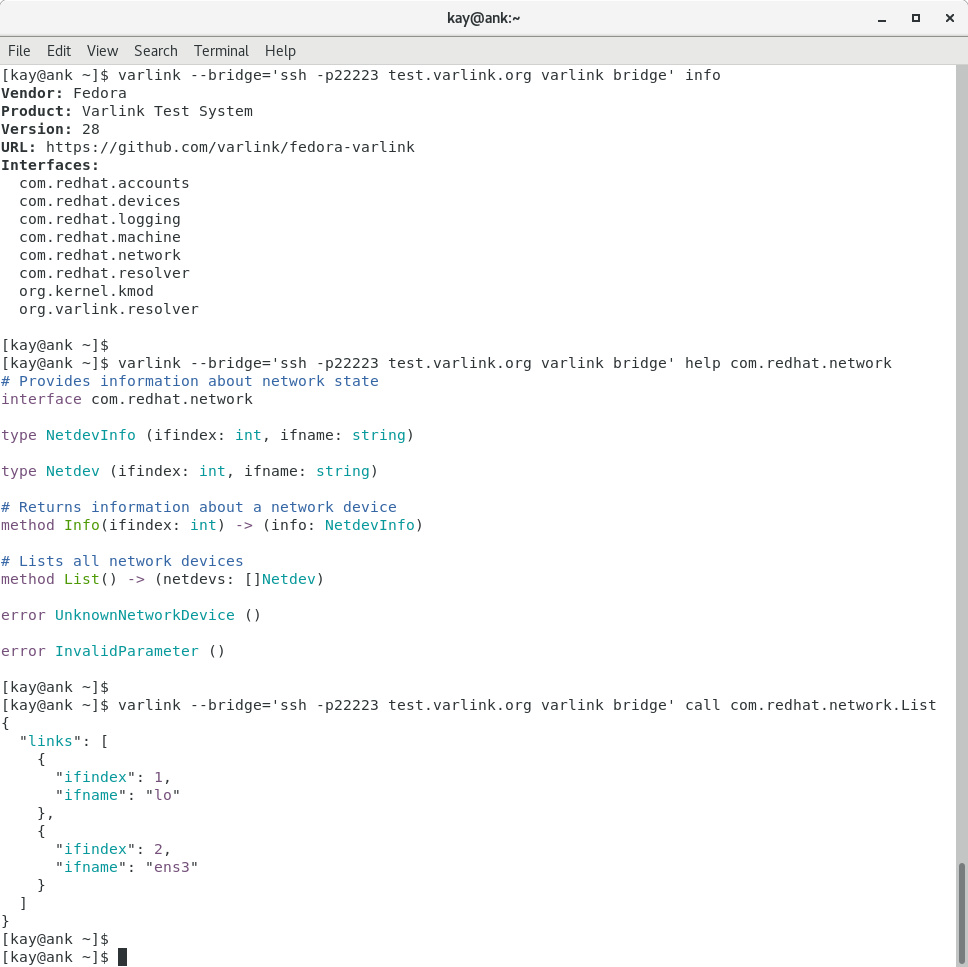Click the 'error UnknownNetworkDevice ()' line
Viewport: 968px width, 967px height.
[x=131, y=615]
